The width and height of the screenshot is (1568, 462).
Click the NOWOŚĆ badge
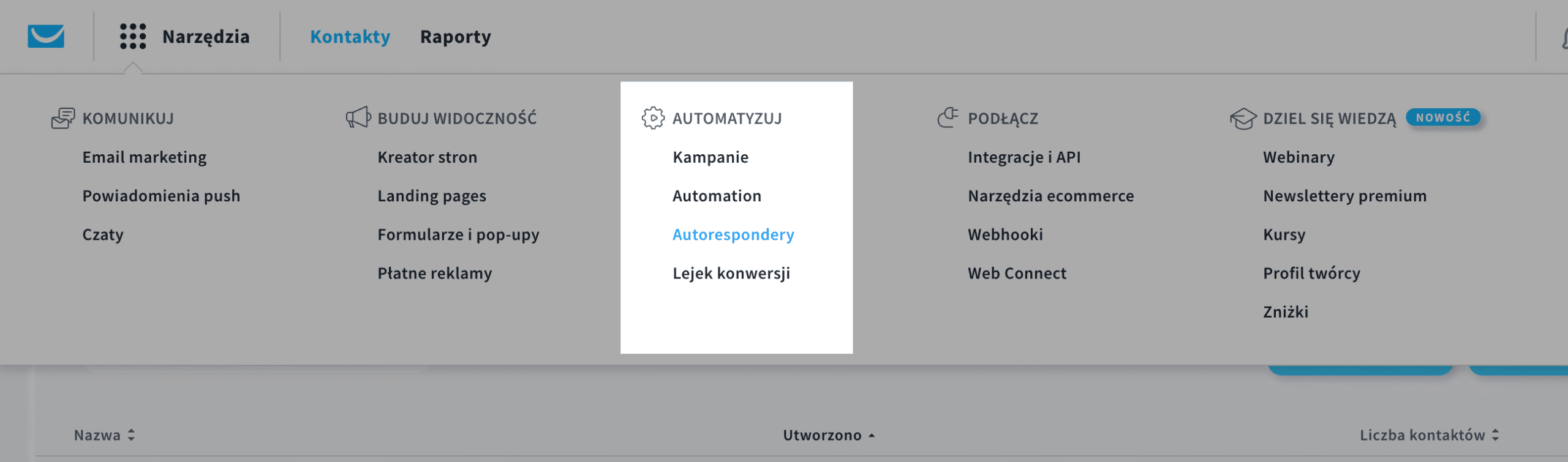(1442, 117)
